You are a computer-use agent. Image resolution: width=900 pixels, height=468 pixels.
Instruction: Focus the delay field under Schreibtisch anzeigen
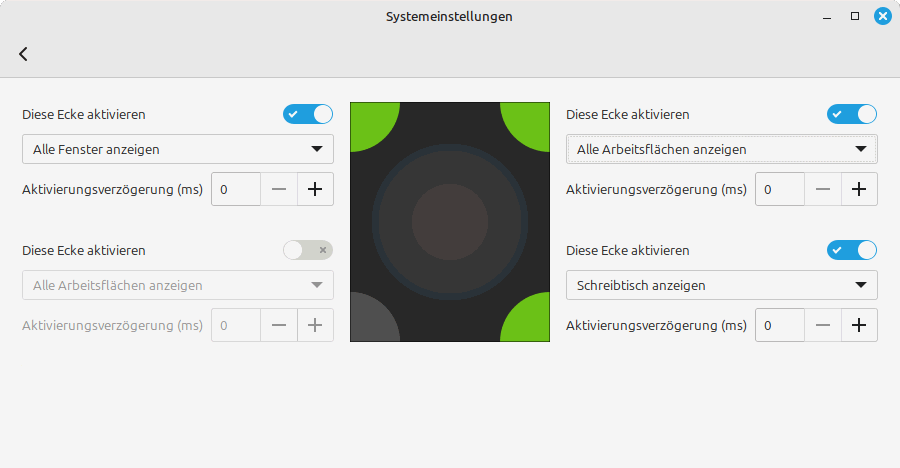[780, 325]
